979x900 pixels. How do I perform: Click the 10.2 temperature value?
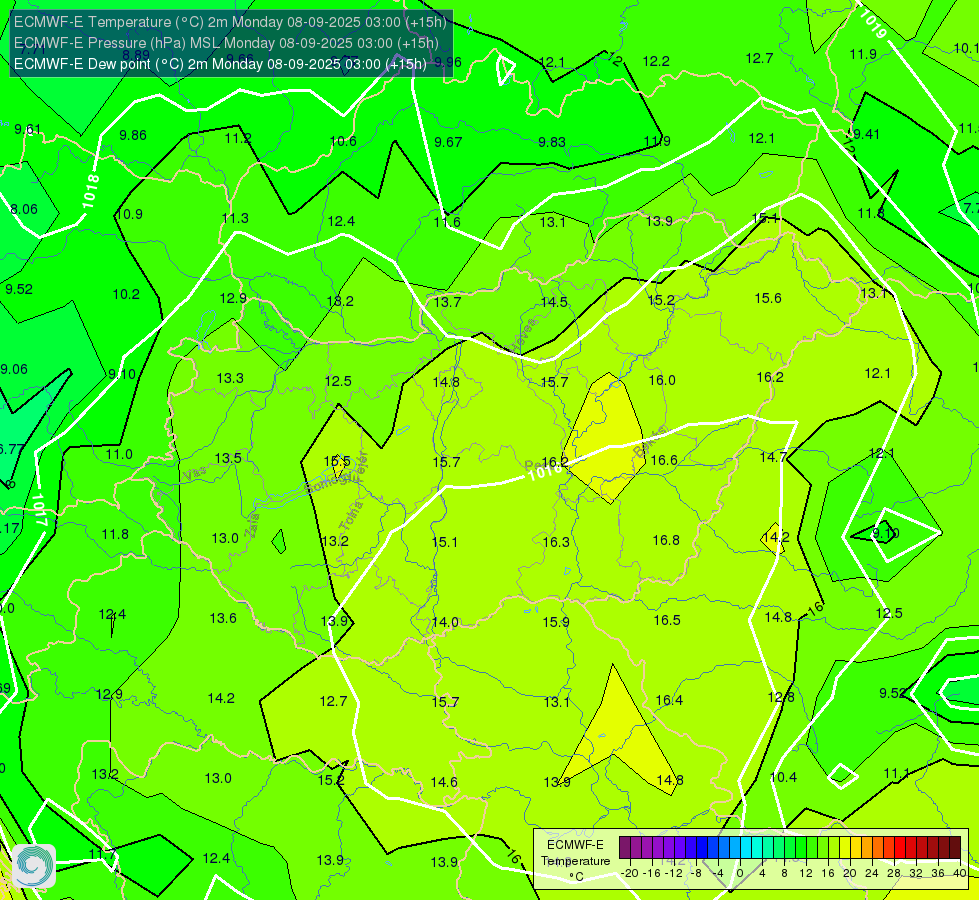[126, 294]
